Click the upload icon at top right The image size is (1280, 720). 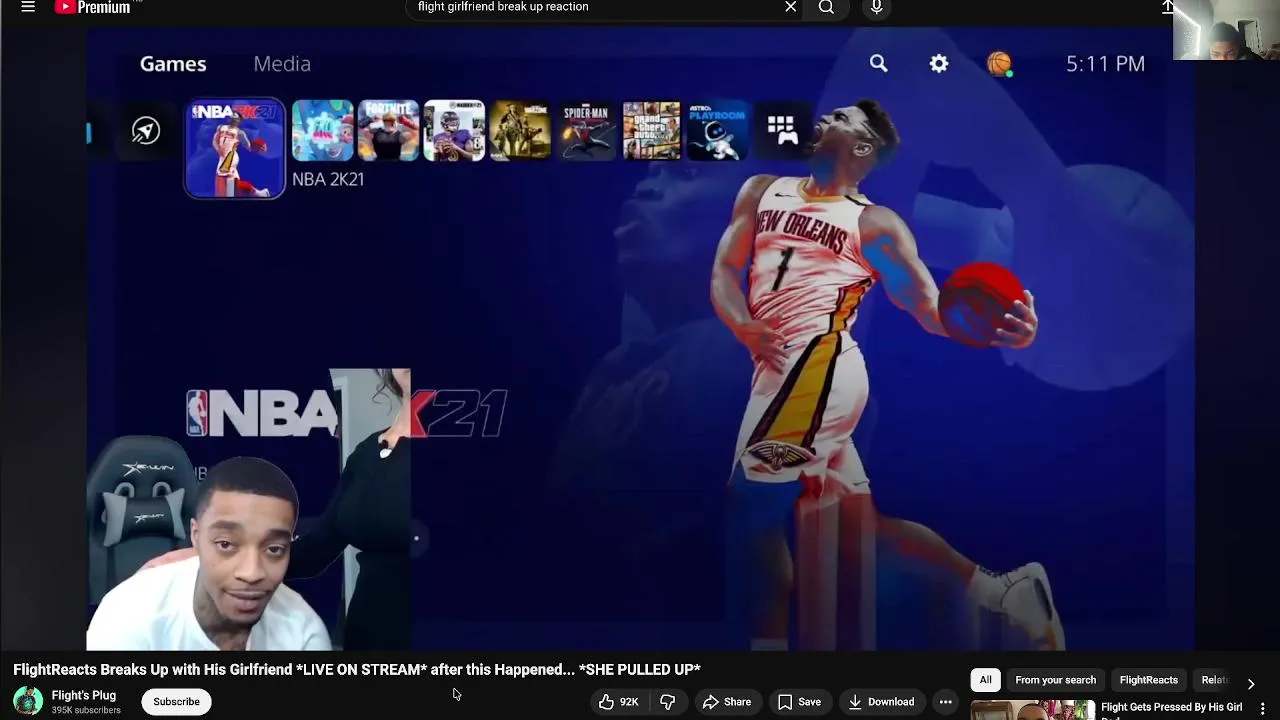[1167, 7]
